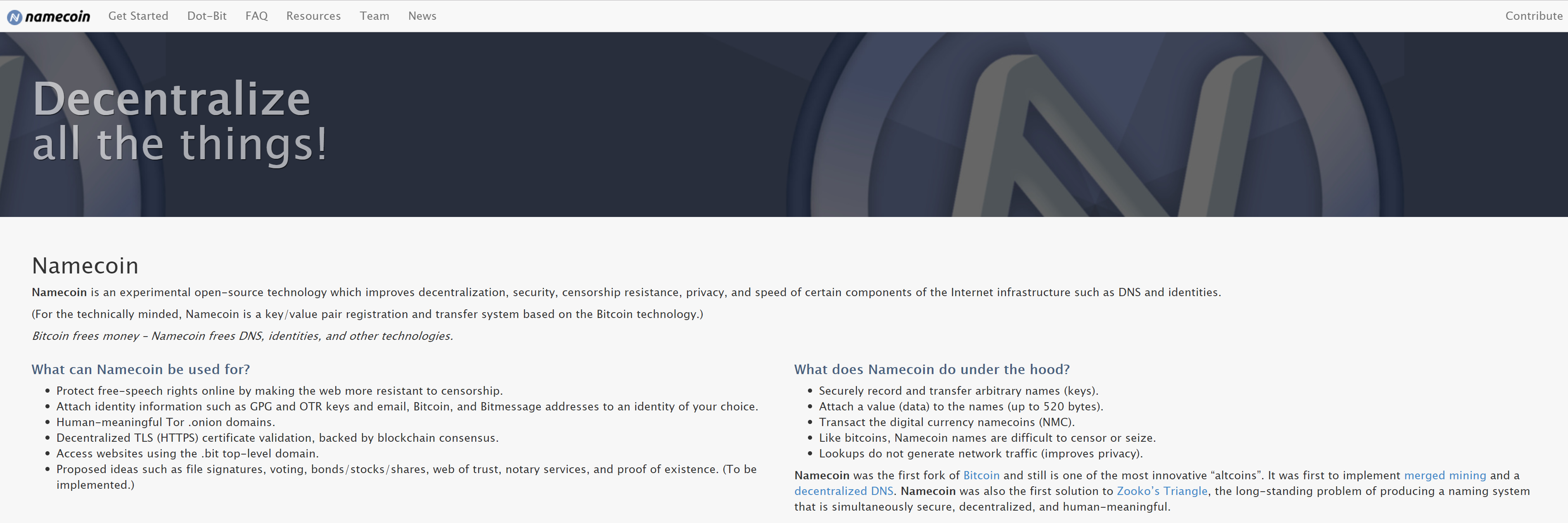
Task: Click the 'Namecoin' page heading
Action: (x=85, y=266)
